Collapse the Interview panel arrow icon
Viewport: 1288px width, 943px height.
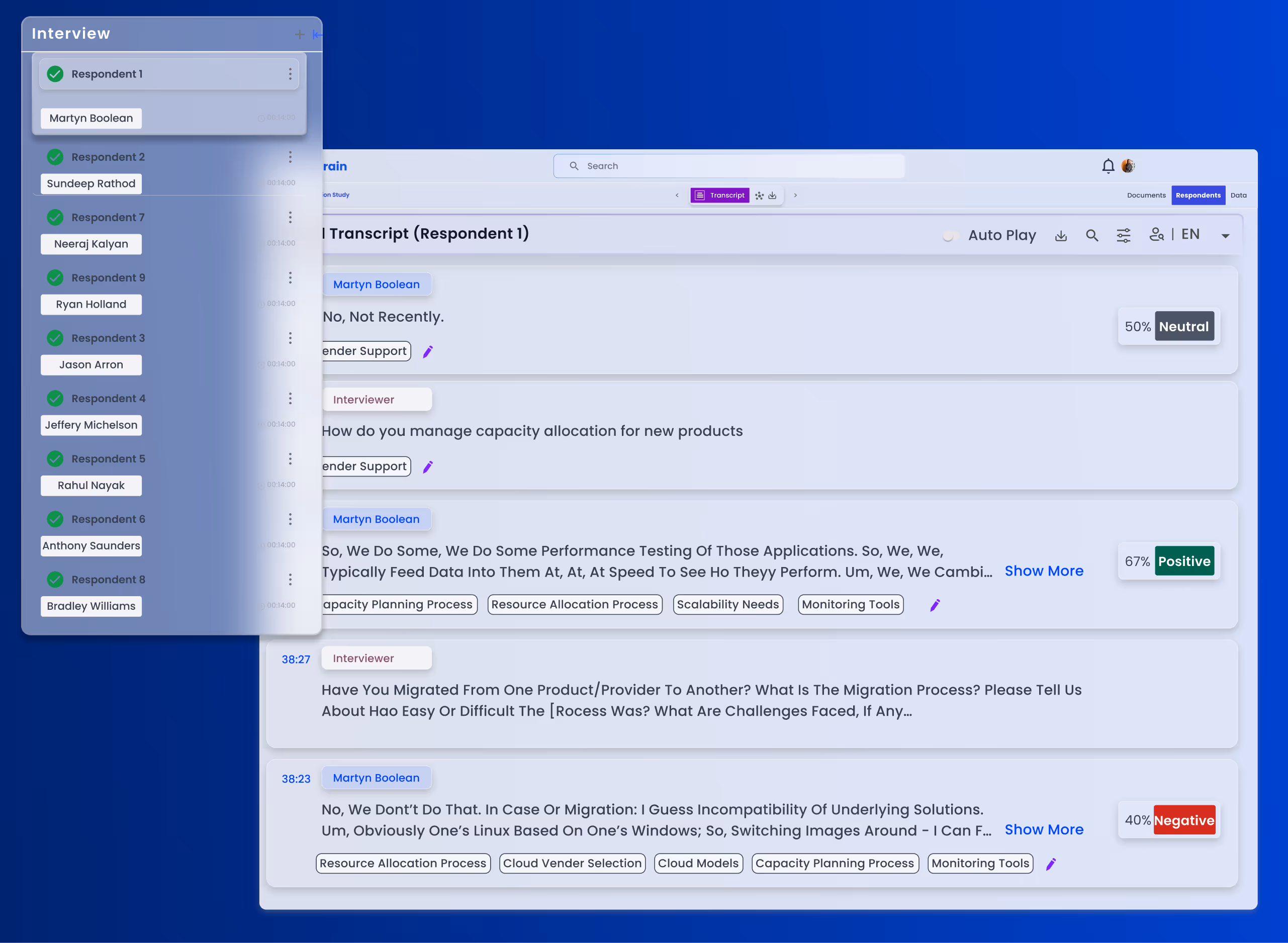317,35
